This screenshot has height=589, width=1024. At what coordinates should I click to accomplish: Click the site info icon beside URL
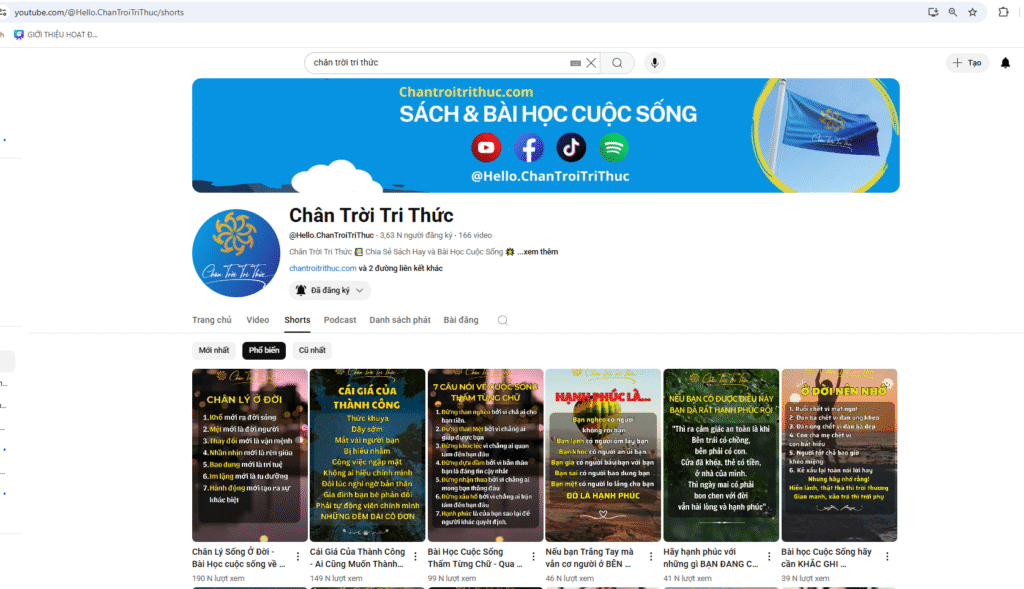(x=3, y=12)
